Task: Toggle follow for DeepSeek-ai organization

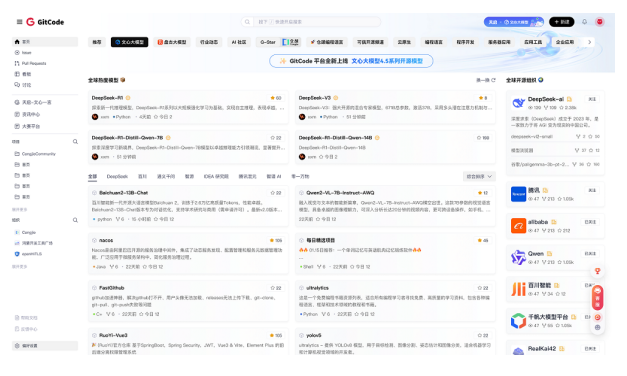Action: click(x=592, y=99)
